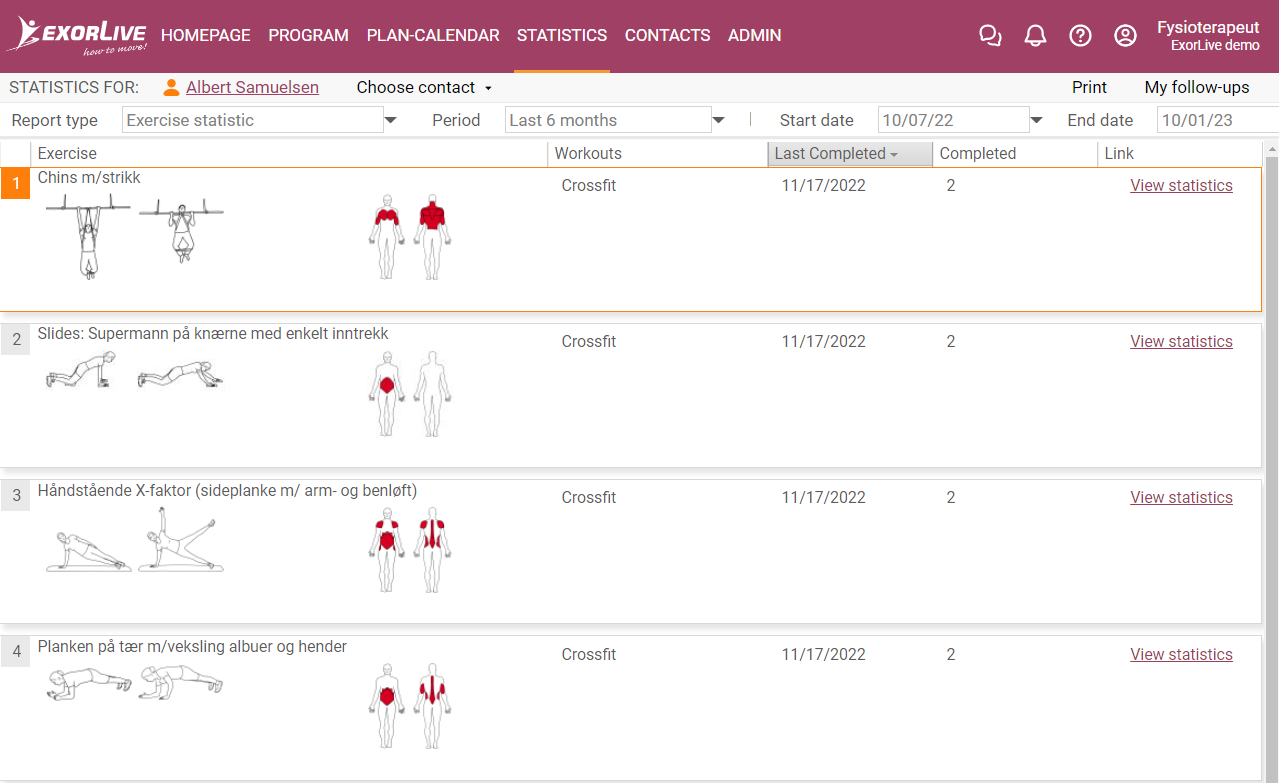Open My follow-ups
This screenshot has height=783, width=1279.
1197,87
